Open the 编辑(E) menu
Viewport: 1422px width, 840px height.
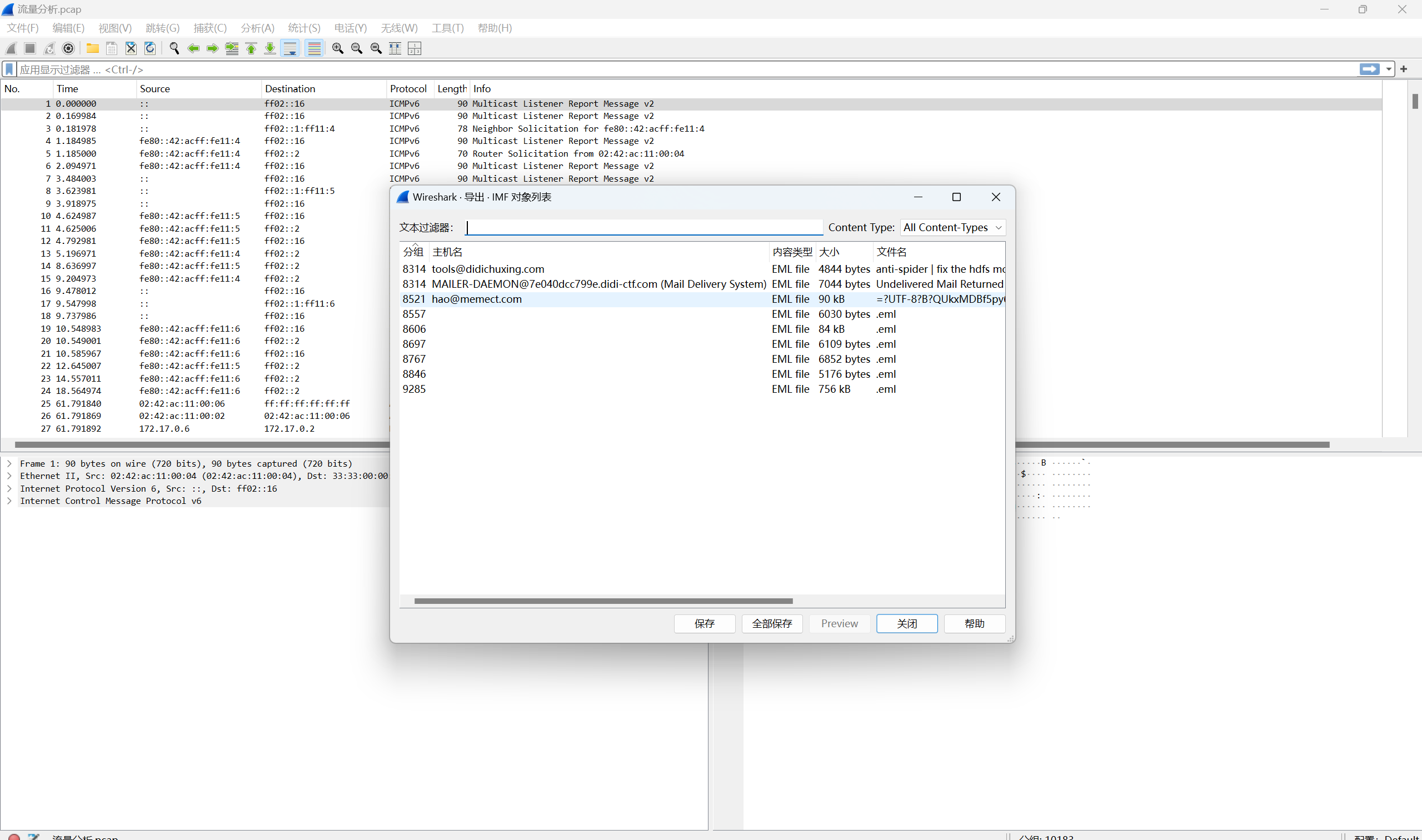click(68, 28)
